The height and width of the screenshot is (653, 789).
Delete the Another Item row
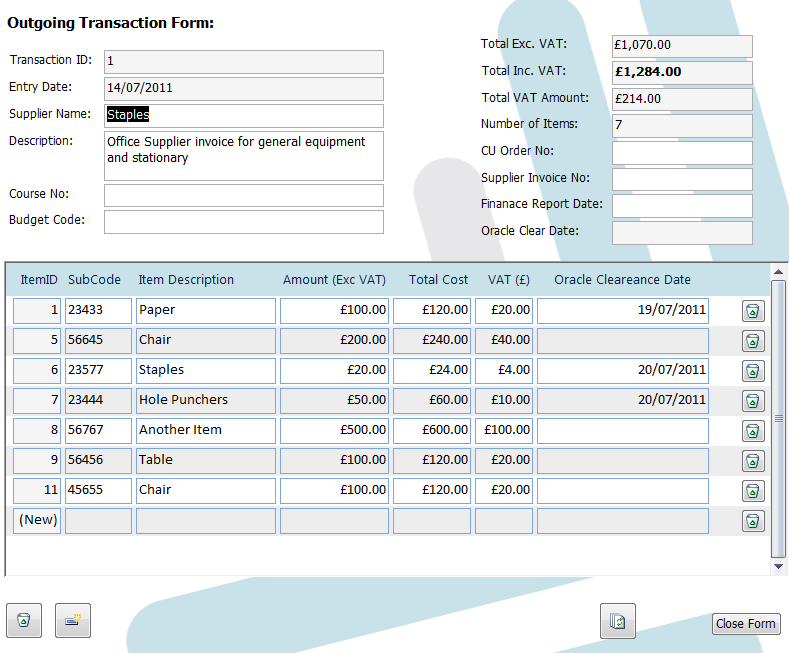coord(753,431)
